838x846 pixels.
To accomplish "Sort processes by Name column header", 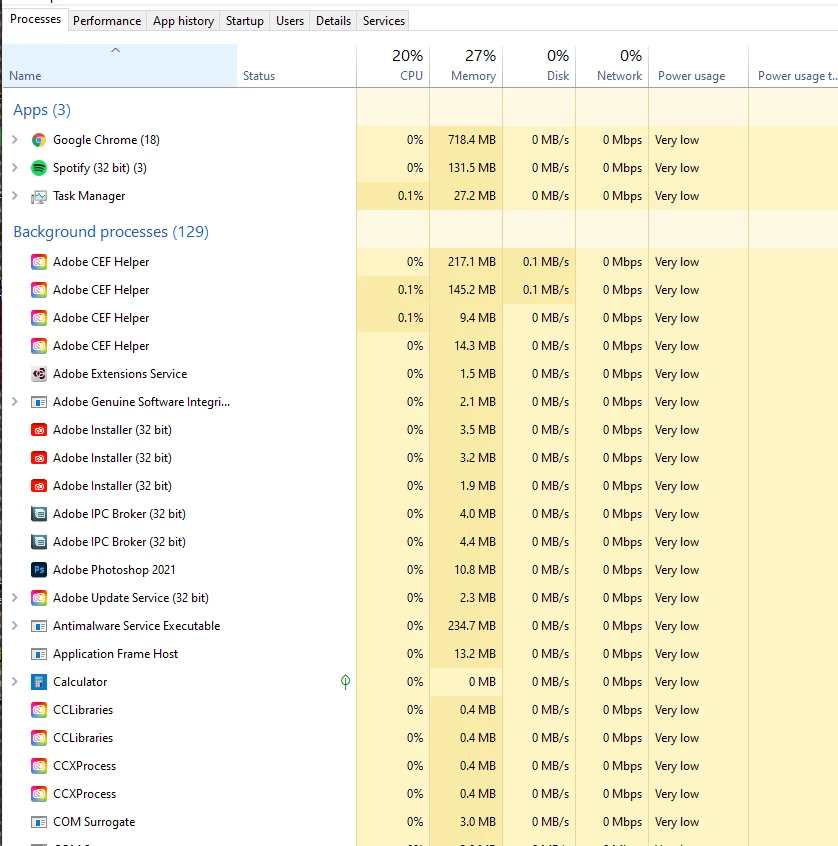I will pos(120,66).
